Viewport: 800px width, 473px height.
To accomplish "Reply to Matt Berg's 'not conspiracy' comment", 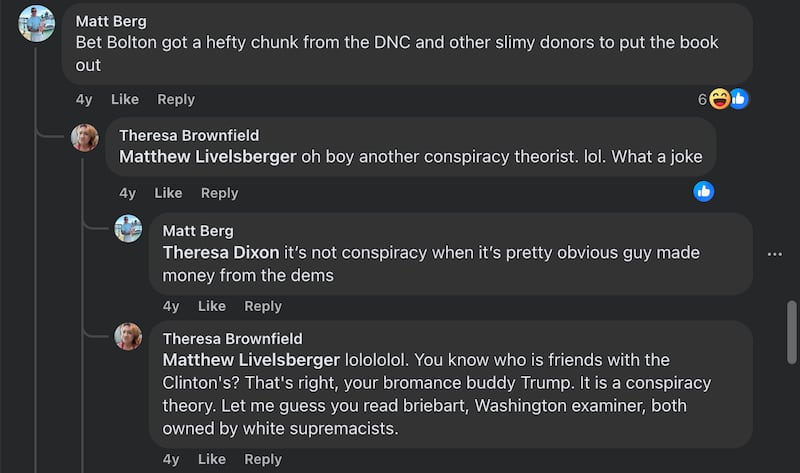I will coord(263,306).
